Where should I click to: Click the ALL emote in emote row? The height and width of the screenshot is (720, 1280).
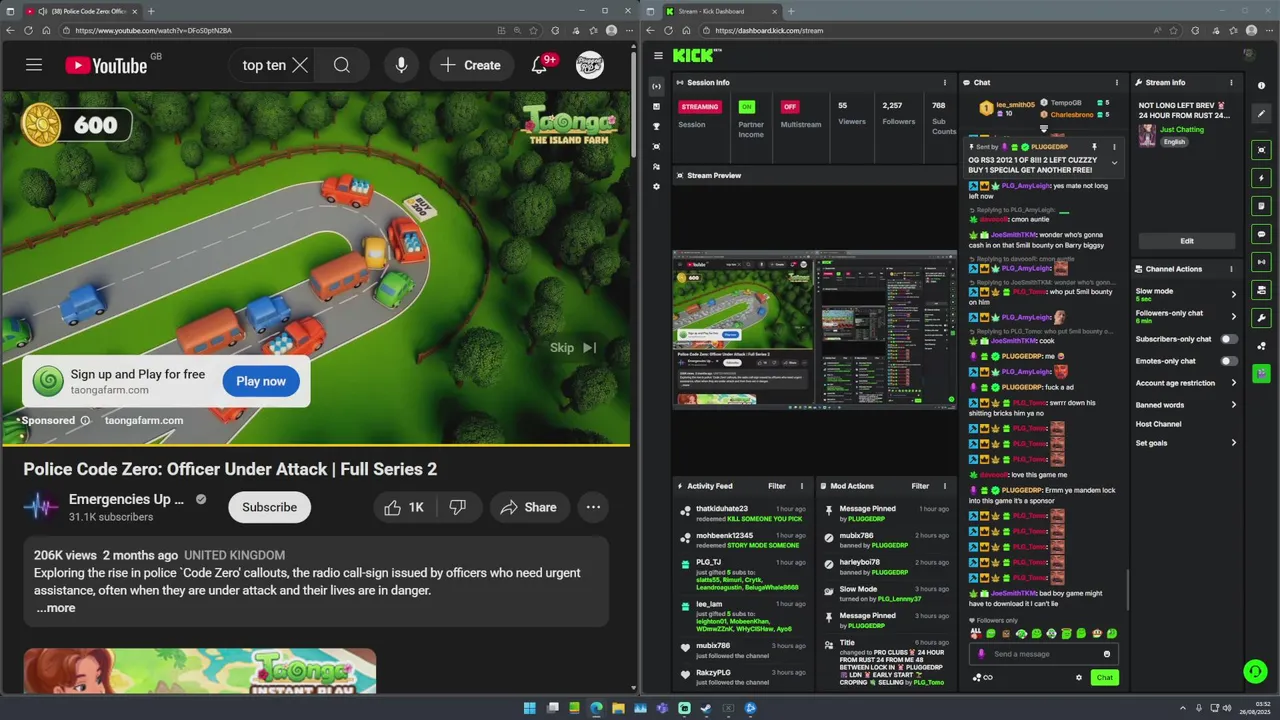[x=976, y=633]
